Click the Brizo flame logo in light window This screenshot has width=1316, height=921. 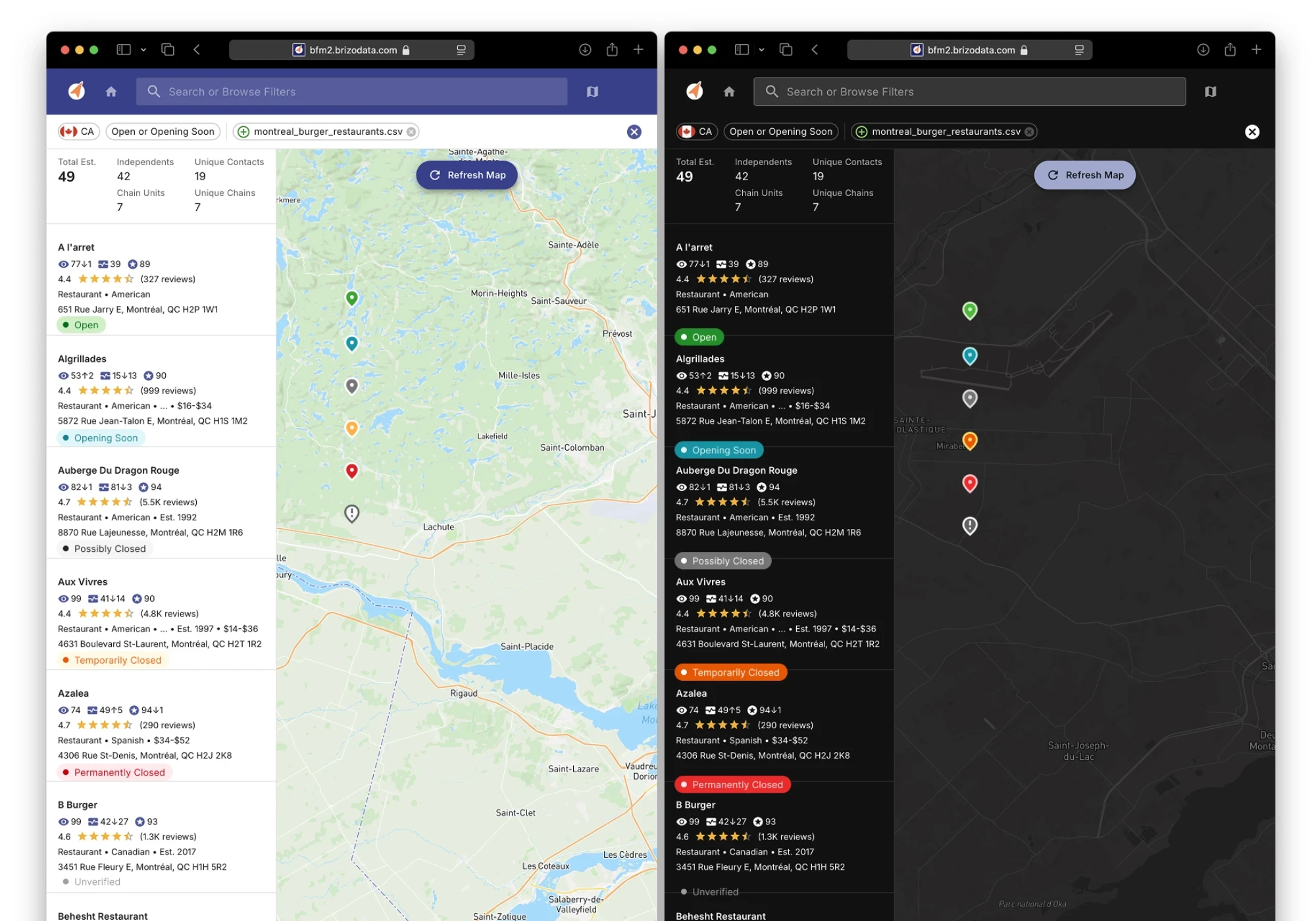[x=77, y=91]
